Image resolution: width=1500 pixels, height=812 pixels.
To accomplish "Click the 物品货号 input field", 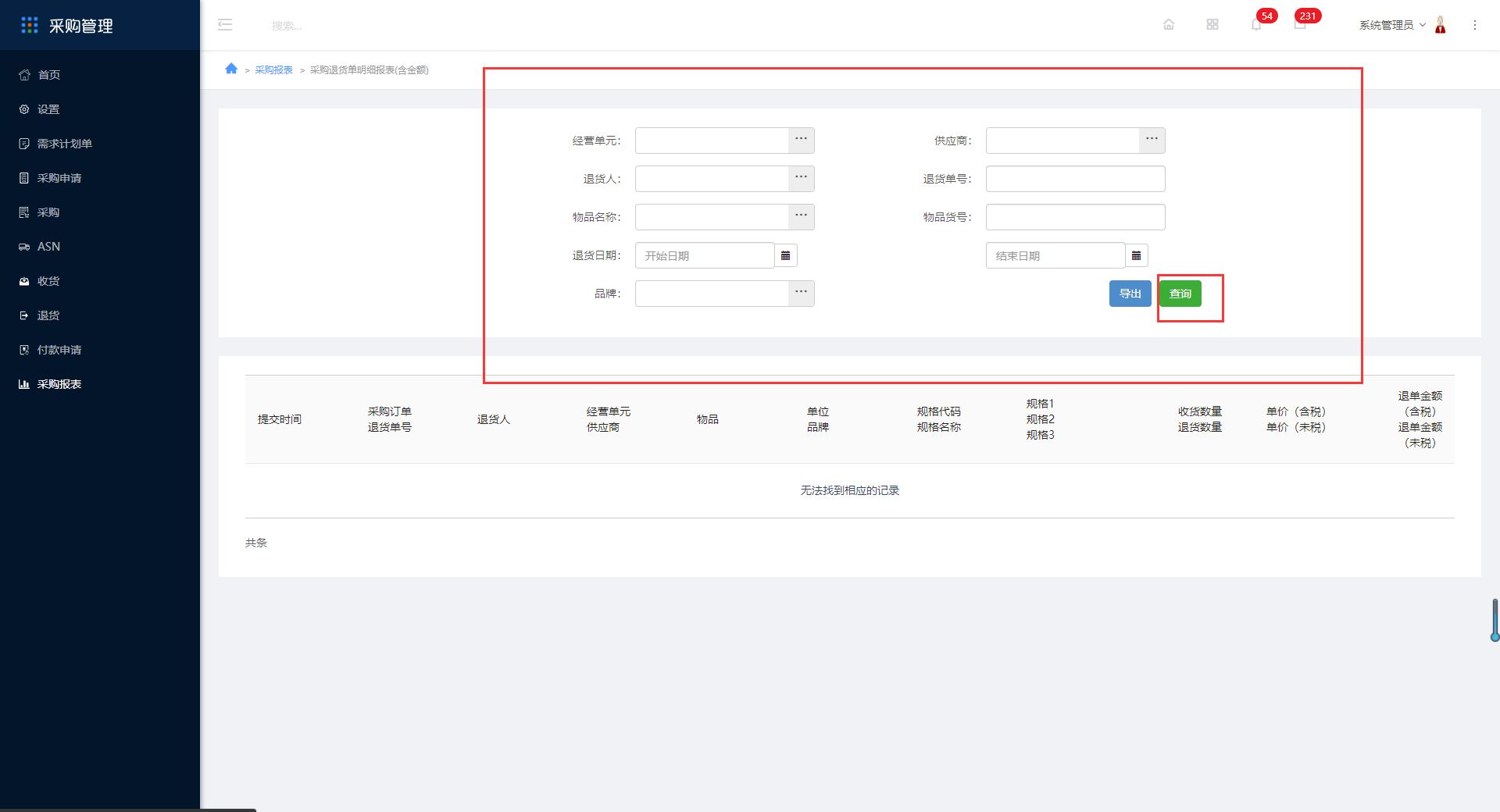I will click(x=1076, y=217).
